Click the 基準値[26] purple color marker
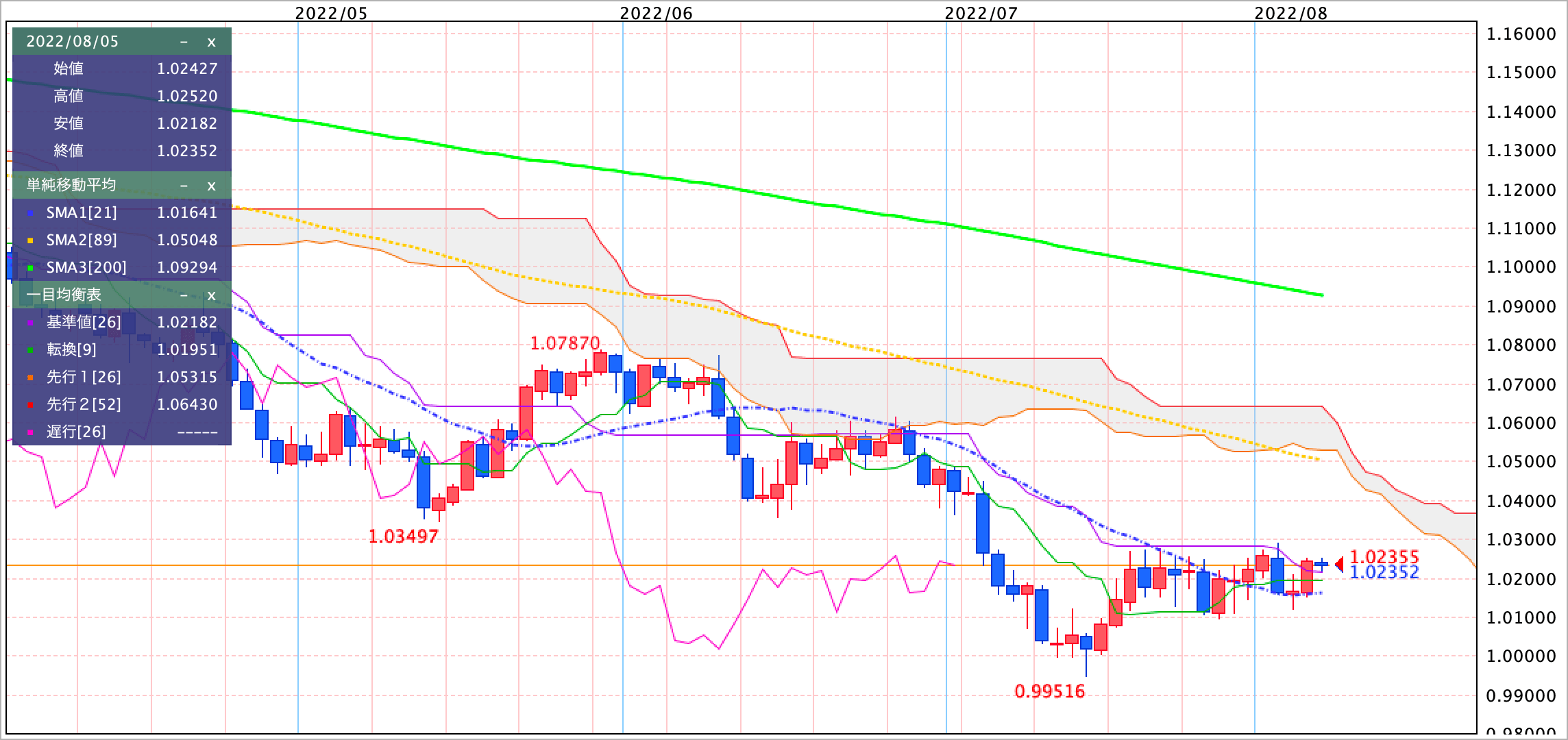The height and width of the screenshot is (740, 1568). [30, 323]
